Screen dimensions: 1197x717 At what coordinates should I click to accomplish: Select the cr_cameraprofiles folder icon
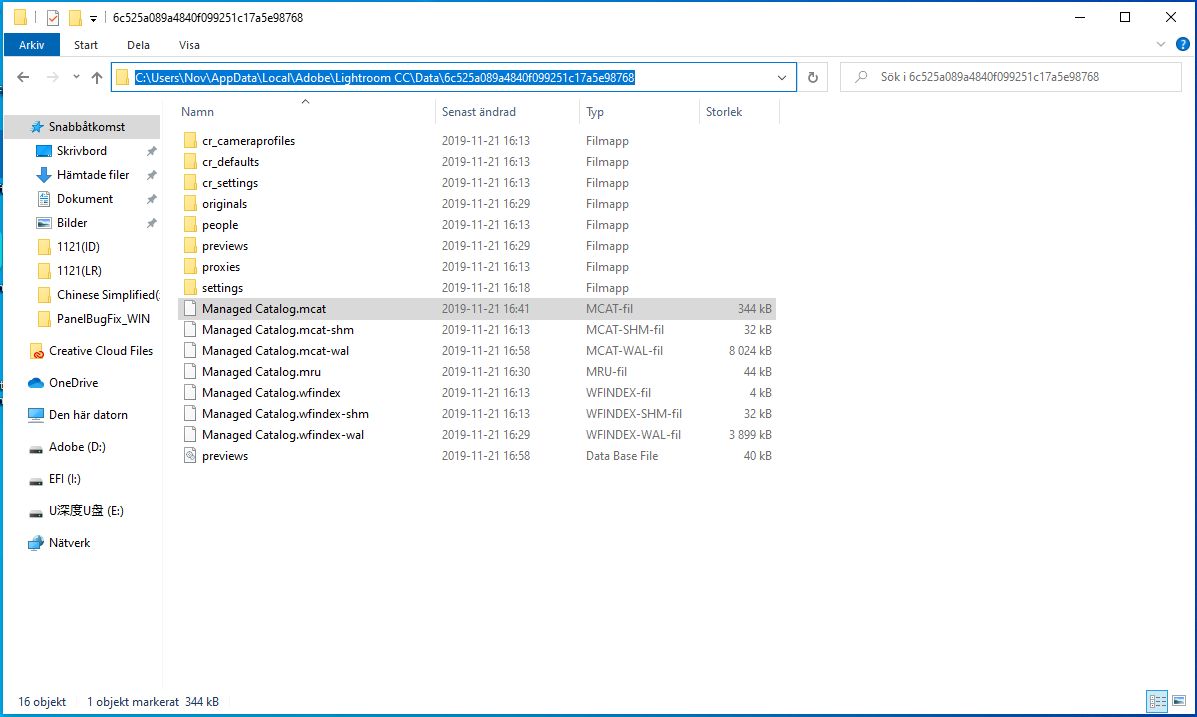190,140
